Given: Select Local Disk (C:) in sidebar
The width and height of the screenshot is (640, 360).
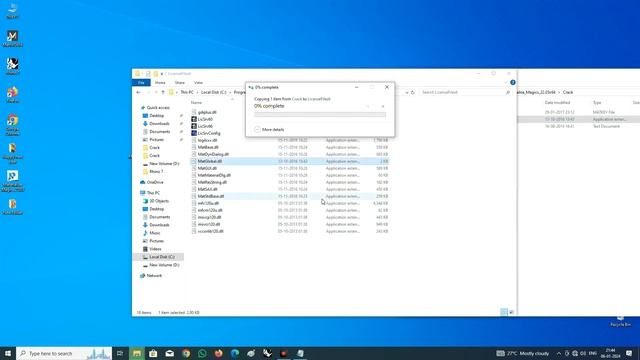Looking at the screenshot, I should [162, 257].
